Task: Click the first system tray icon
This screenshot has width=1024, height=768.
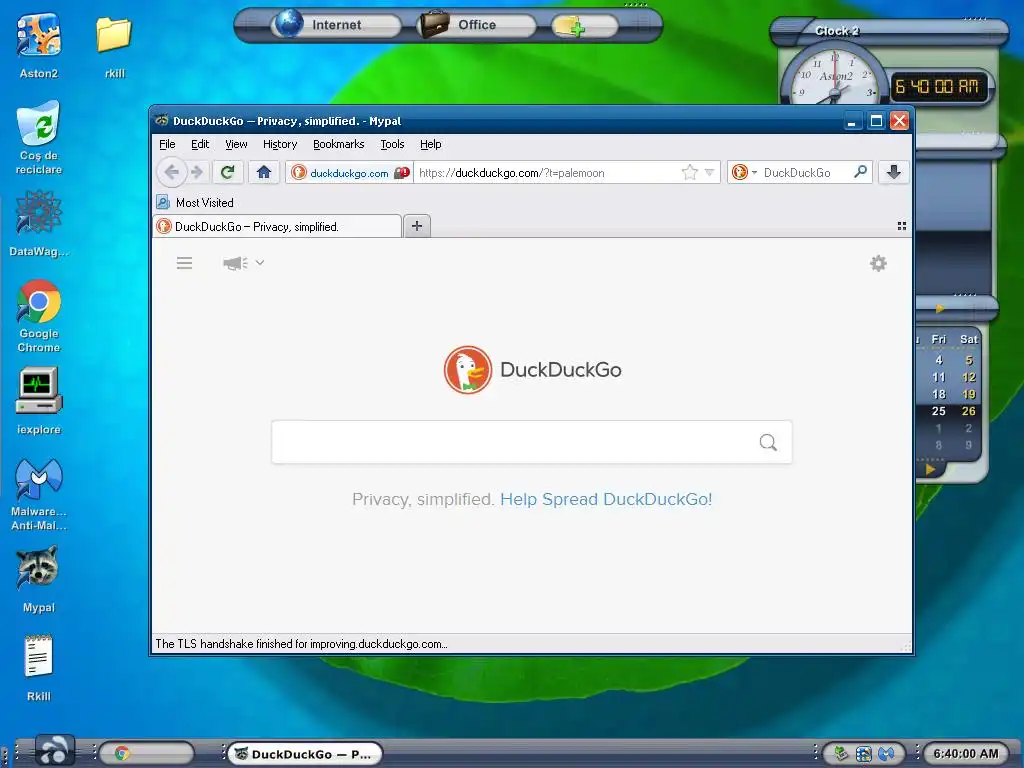Action: [841, 754]
